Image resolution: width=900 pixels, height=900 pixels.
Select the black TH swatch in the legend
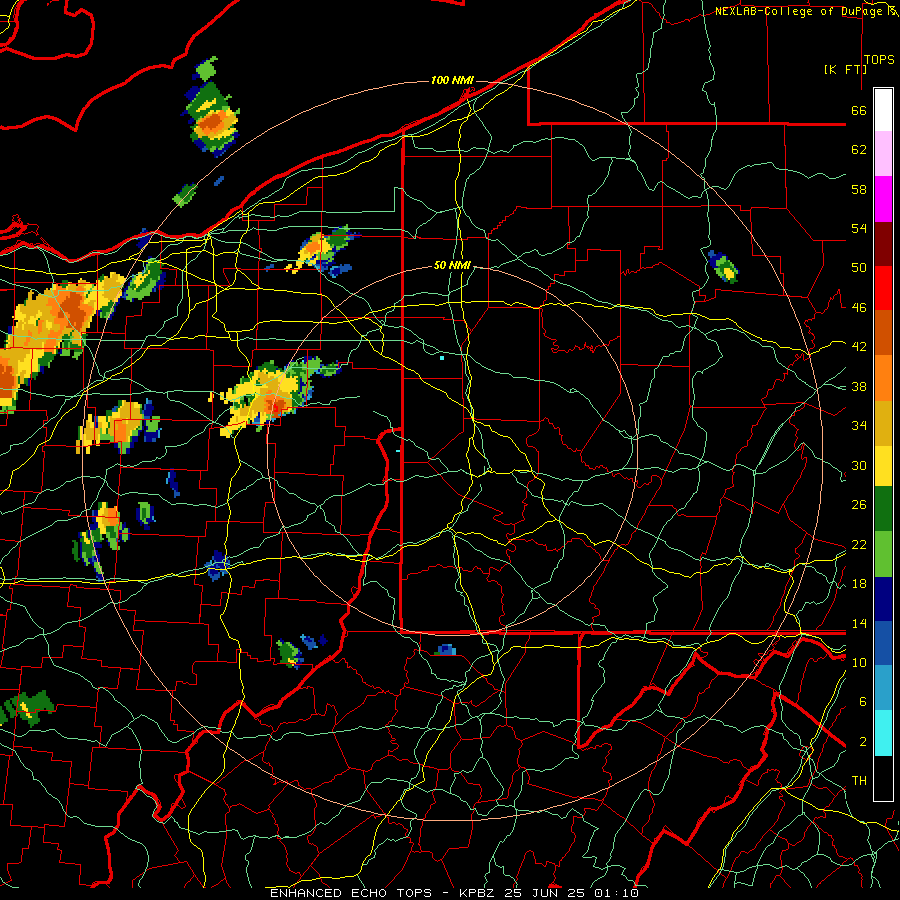(883, 778)
